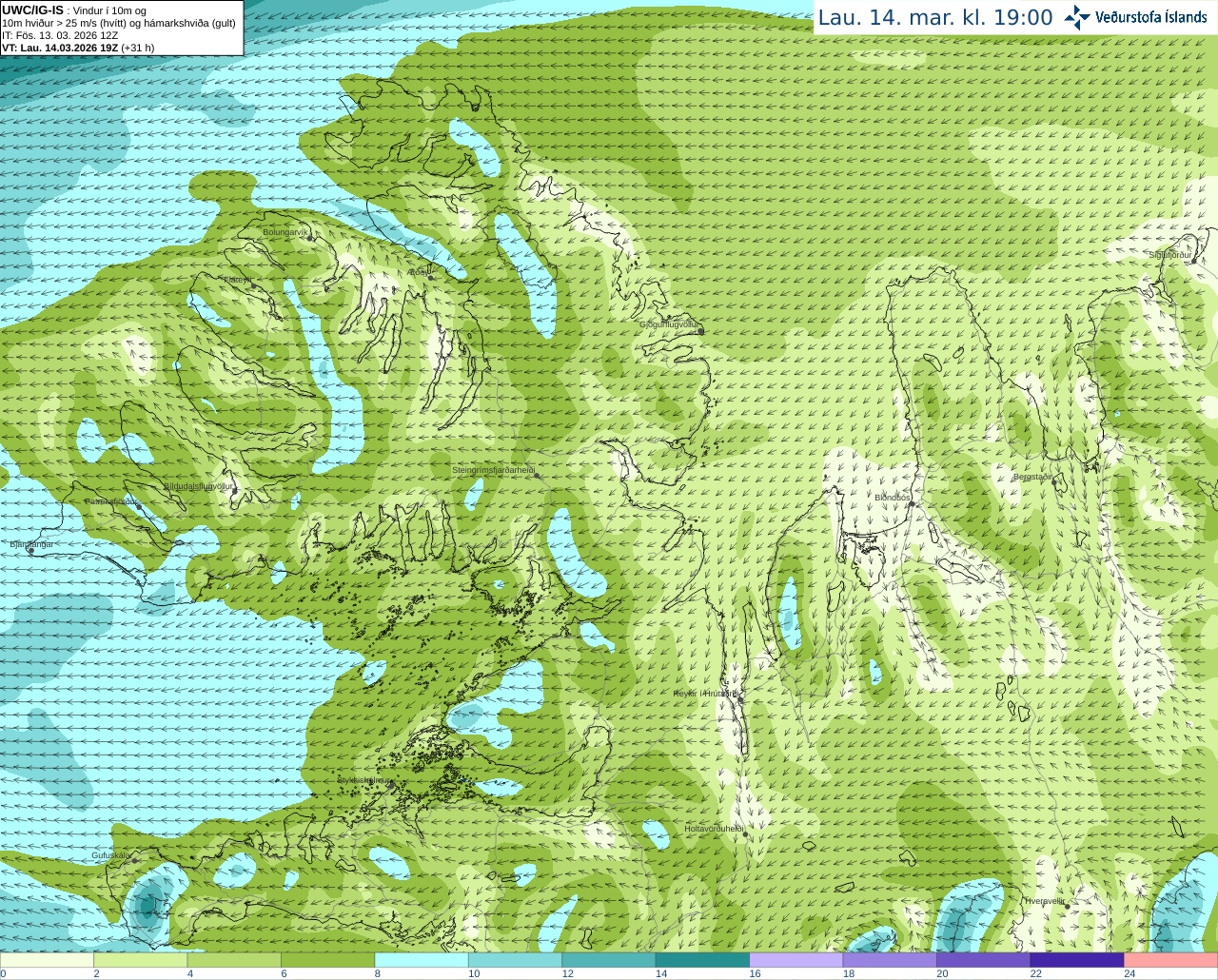Screen dimensions: 1218x980
Task: Click the Steingrímsfjarðarheiði station label
Action: (493, 470)
